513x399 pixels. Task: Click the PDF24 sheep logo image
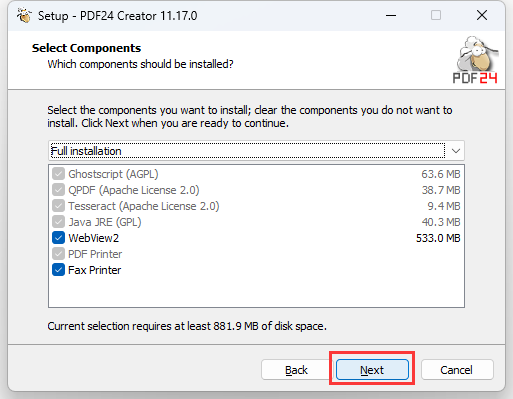coord(475,60)
